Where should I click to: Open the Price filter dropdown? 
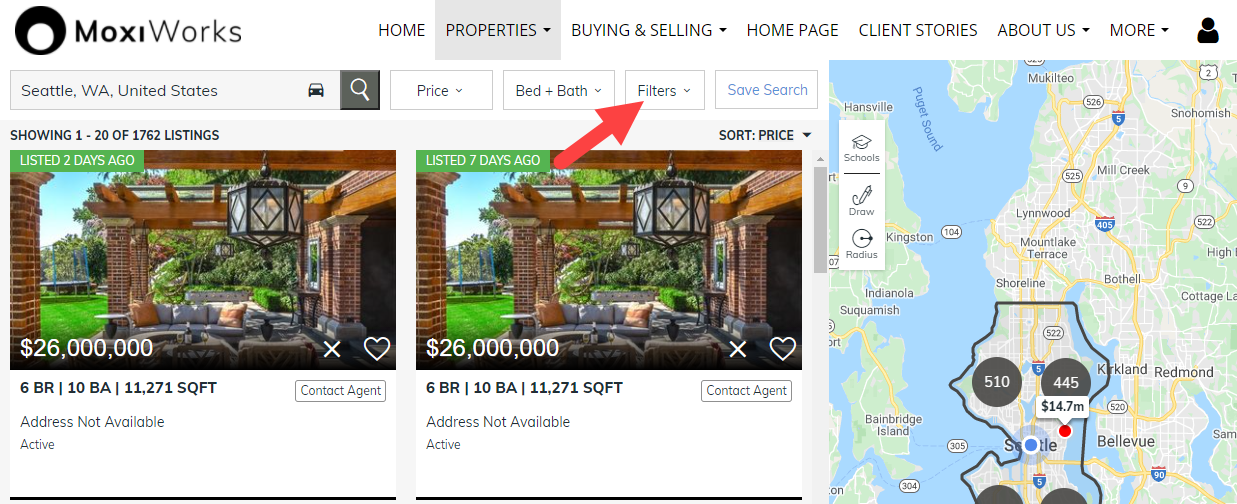click(441, 90)
